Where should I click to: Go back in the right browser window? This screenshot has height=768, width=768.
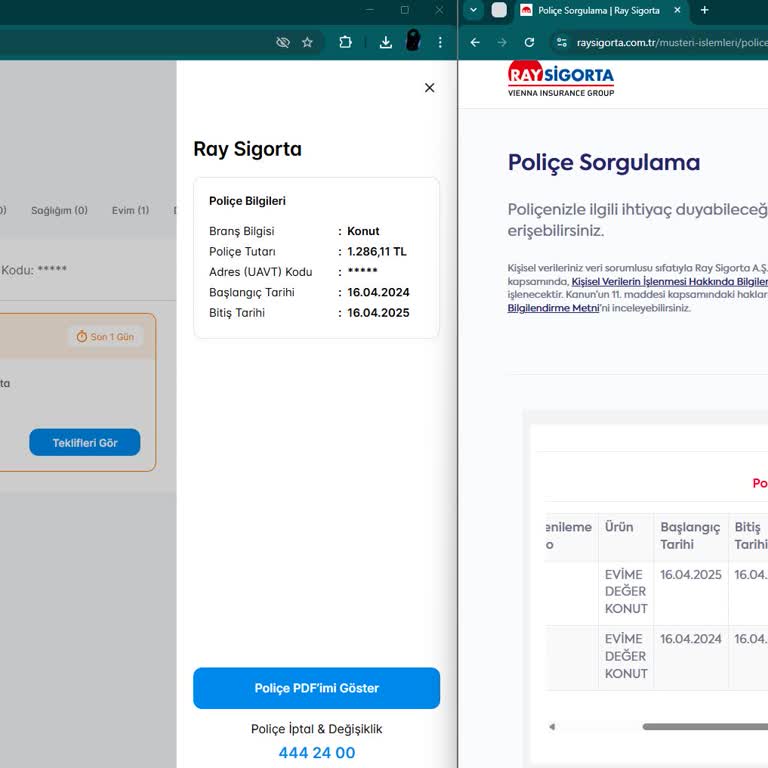point(475,42)
